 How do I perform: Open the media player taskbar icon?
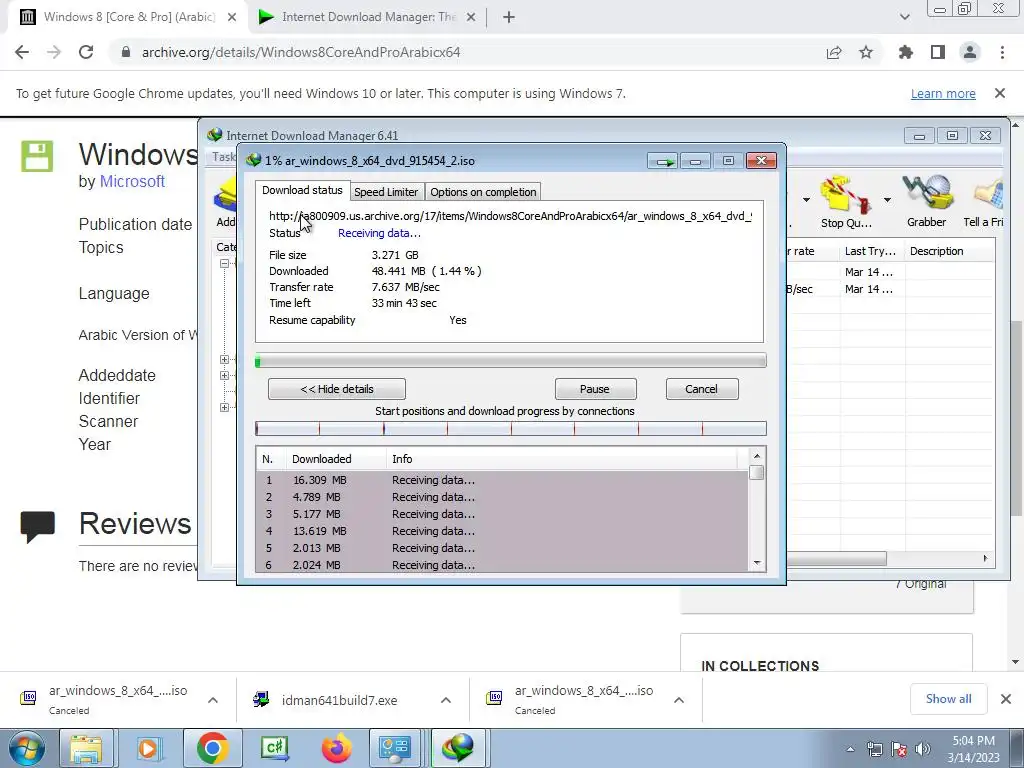[x=148, y=748]
